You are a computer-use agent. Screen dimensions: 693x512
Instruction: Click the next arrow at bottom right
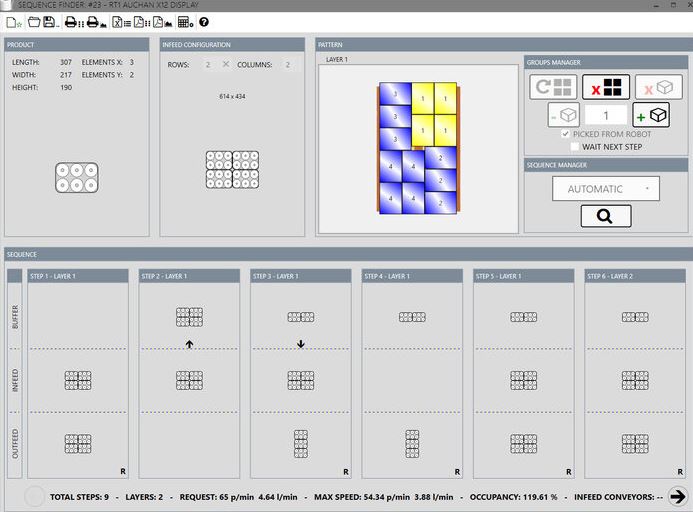[x=678, y=496]
